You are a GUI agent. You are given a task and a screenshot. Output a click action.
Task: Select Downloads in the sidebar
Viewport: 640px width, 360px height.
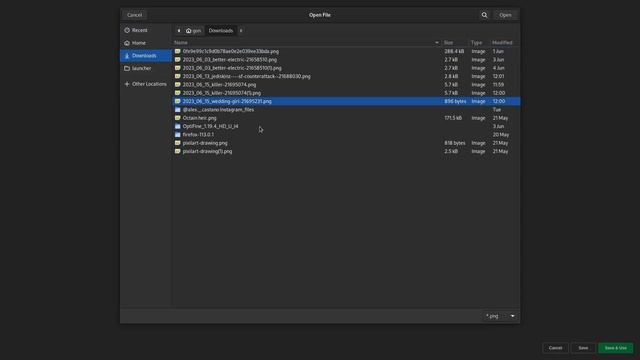pyautogui.click(x=146, y=56)
